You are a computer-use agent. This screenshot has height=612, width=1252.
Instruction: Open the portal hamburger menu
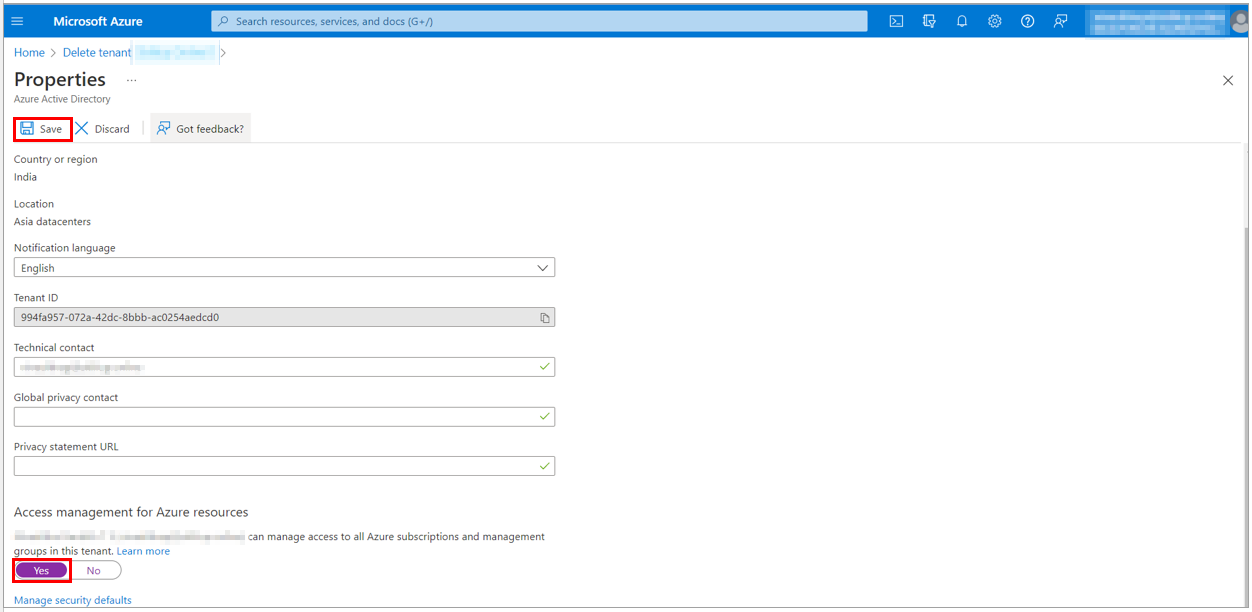17,21
